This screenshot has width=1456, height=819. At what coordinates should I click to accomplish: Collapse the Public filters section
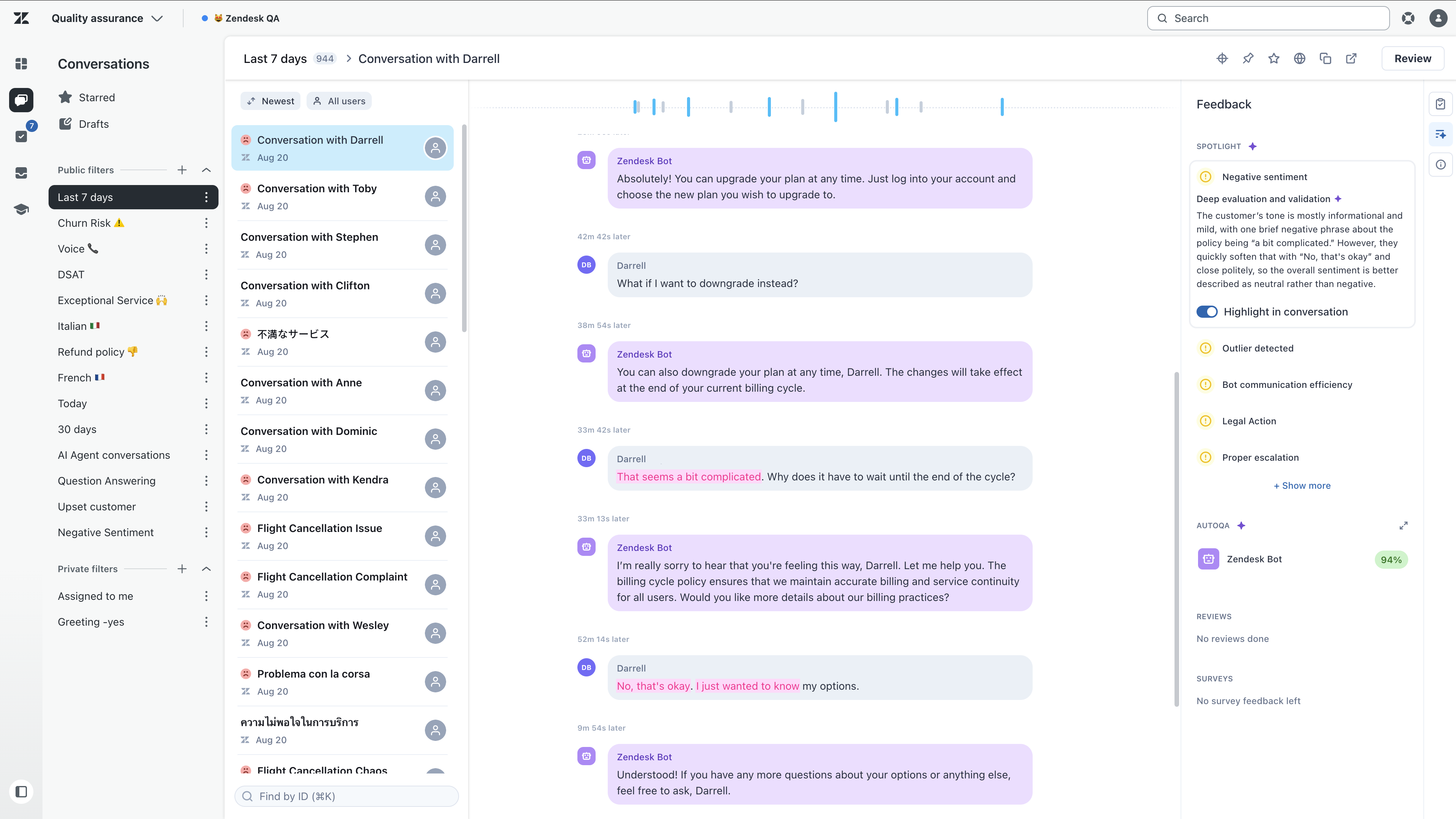206,170
